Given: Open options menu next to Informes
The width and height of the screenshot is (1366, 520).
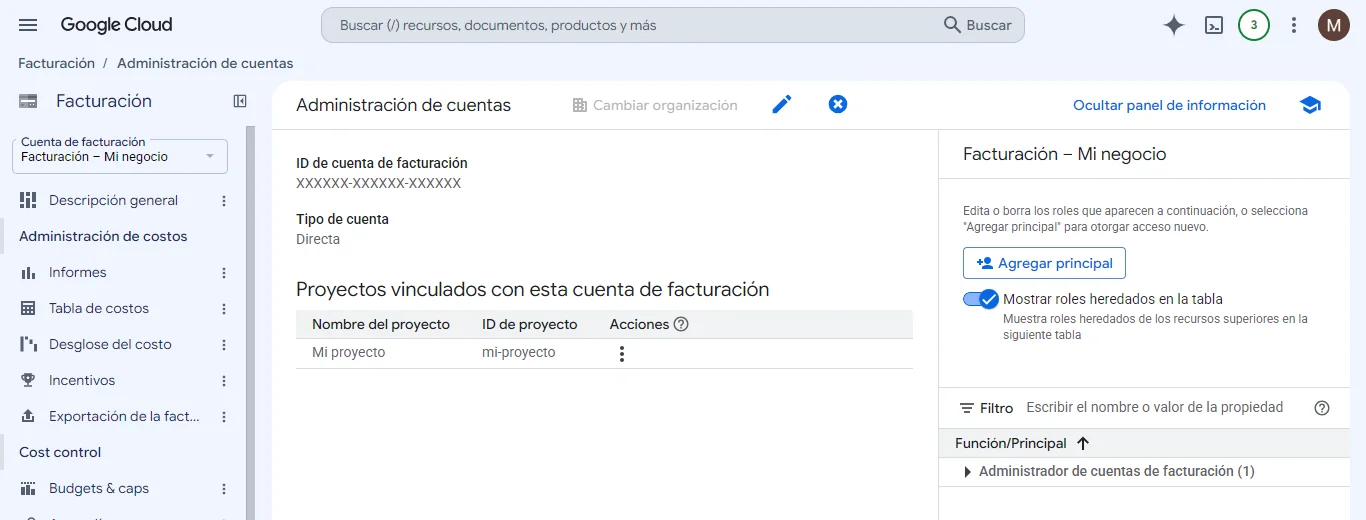Looking at the screenshot, I should [x=224, y=273].
